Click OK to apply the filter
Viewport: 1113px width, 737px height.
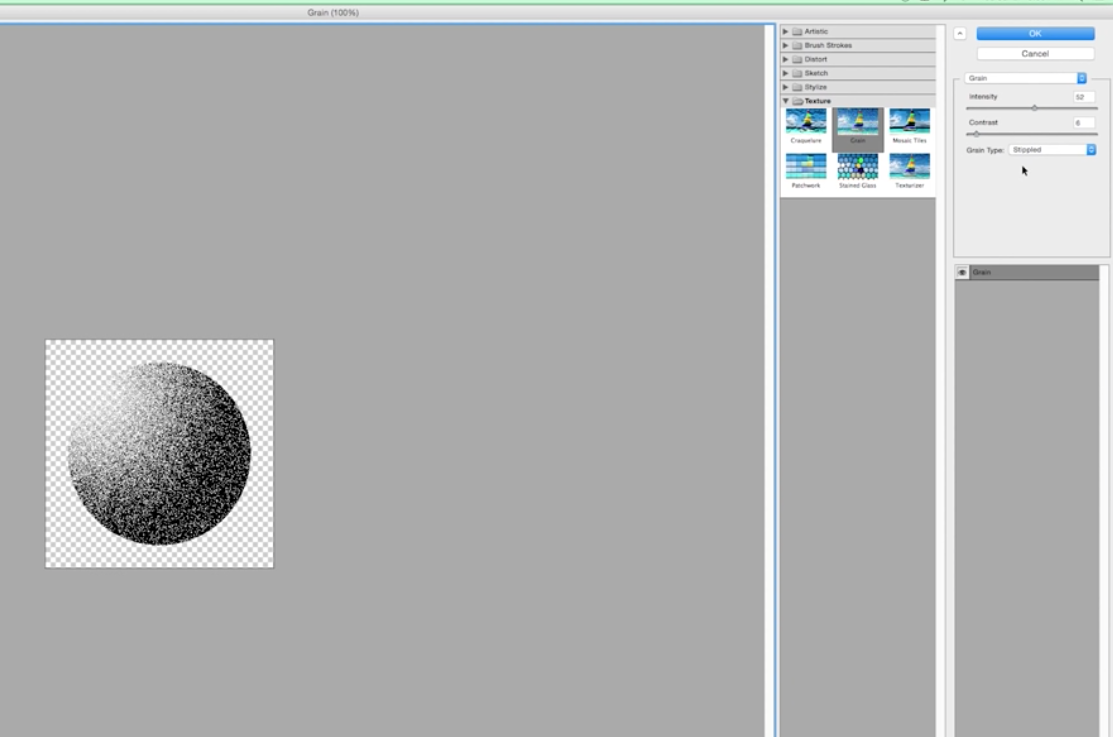1035,33
